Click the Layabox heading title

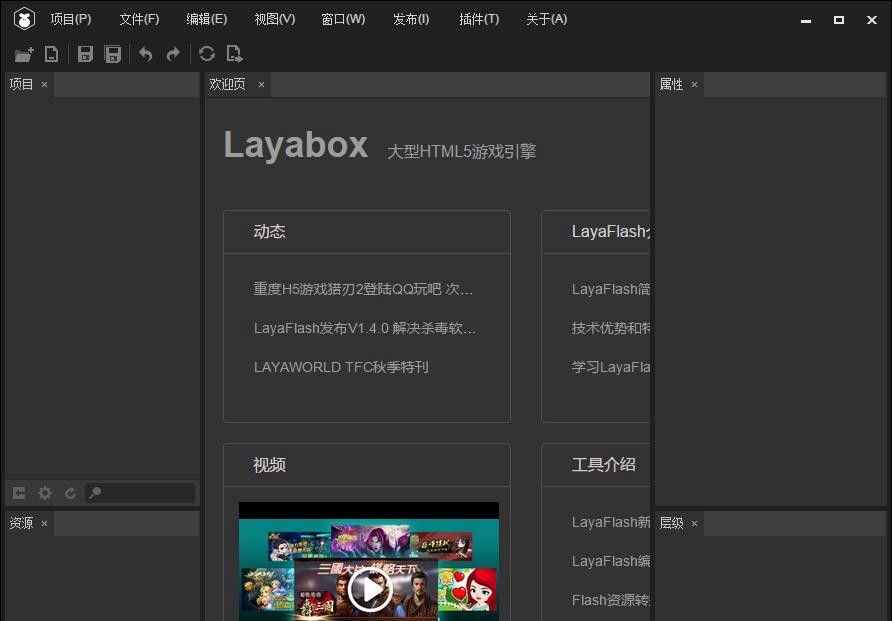tap(296, 146)
